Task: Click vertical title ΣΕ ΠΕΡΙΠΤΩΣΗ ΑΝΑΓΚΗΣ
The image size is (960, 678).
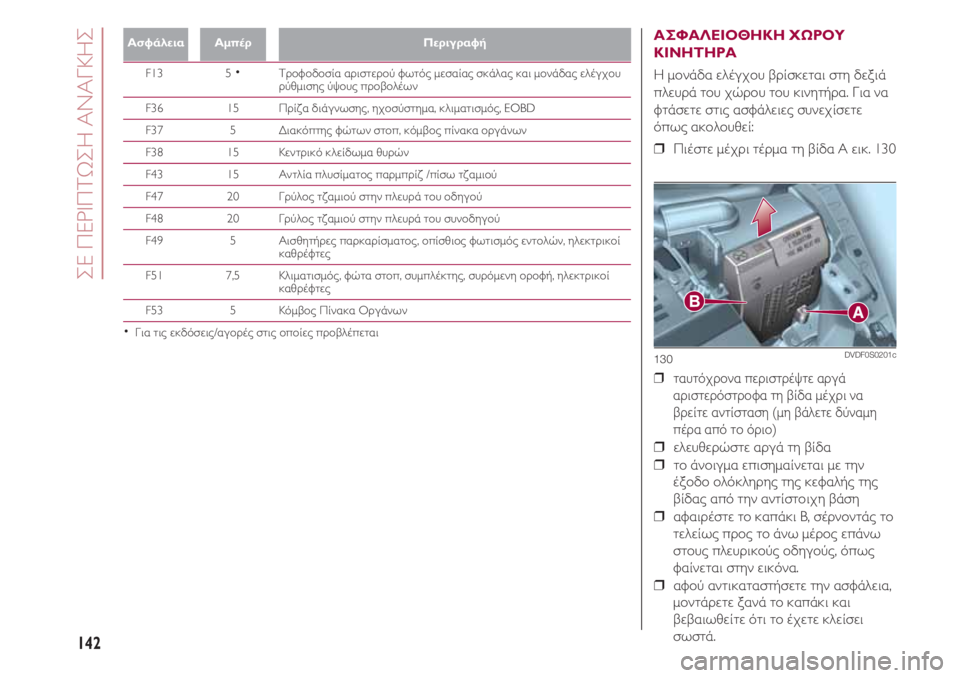Action: pos(85,153)
